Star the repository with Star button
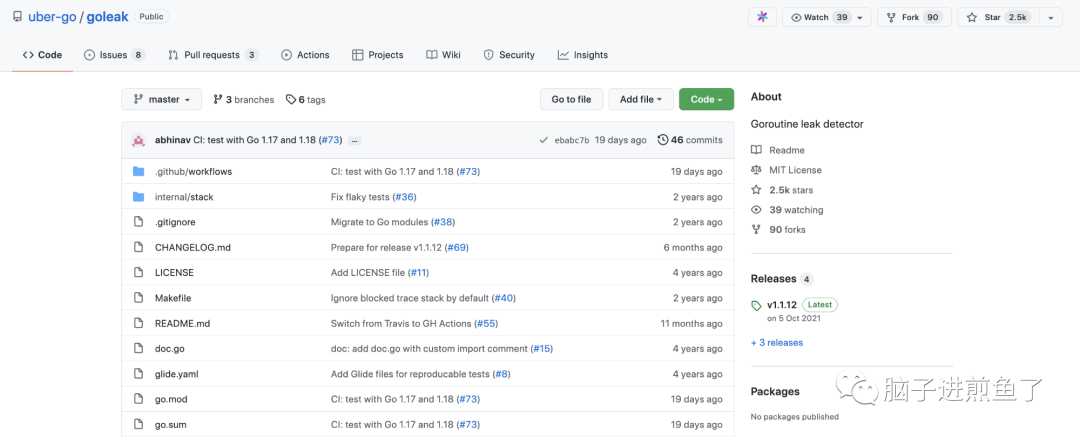The width and height of the screenshot is (1080, 437). click(x=998, y=17)
